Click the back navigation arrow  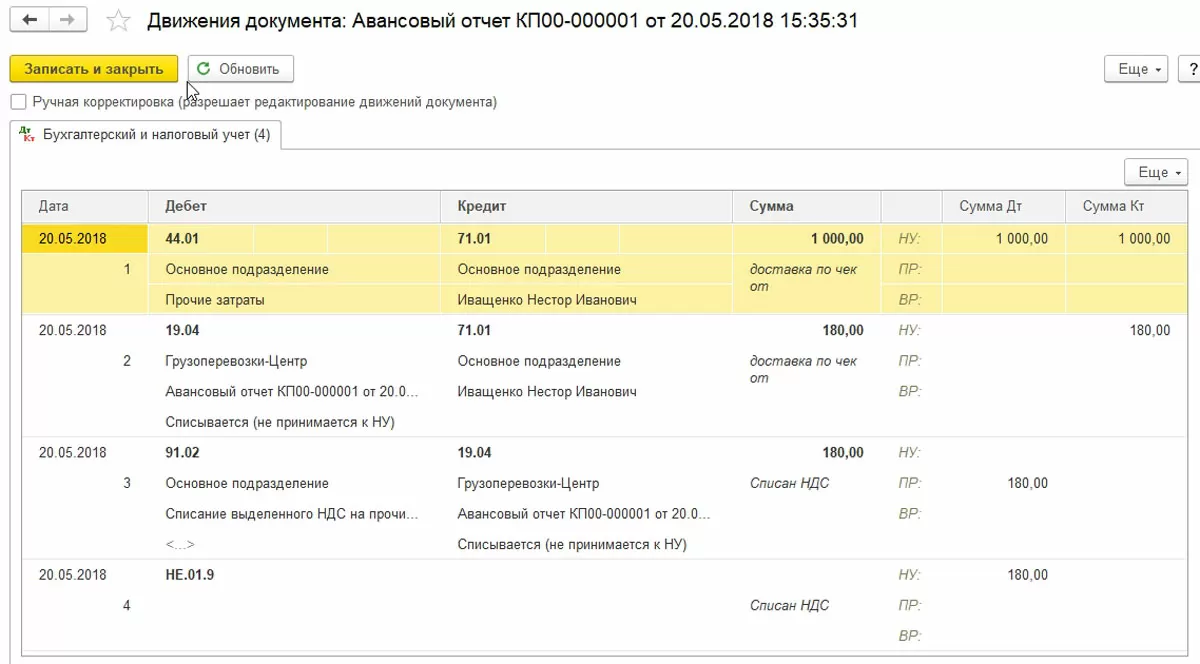tap(29, 20)
